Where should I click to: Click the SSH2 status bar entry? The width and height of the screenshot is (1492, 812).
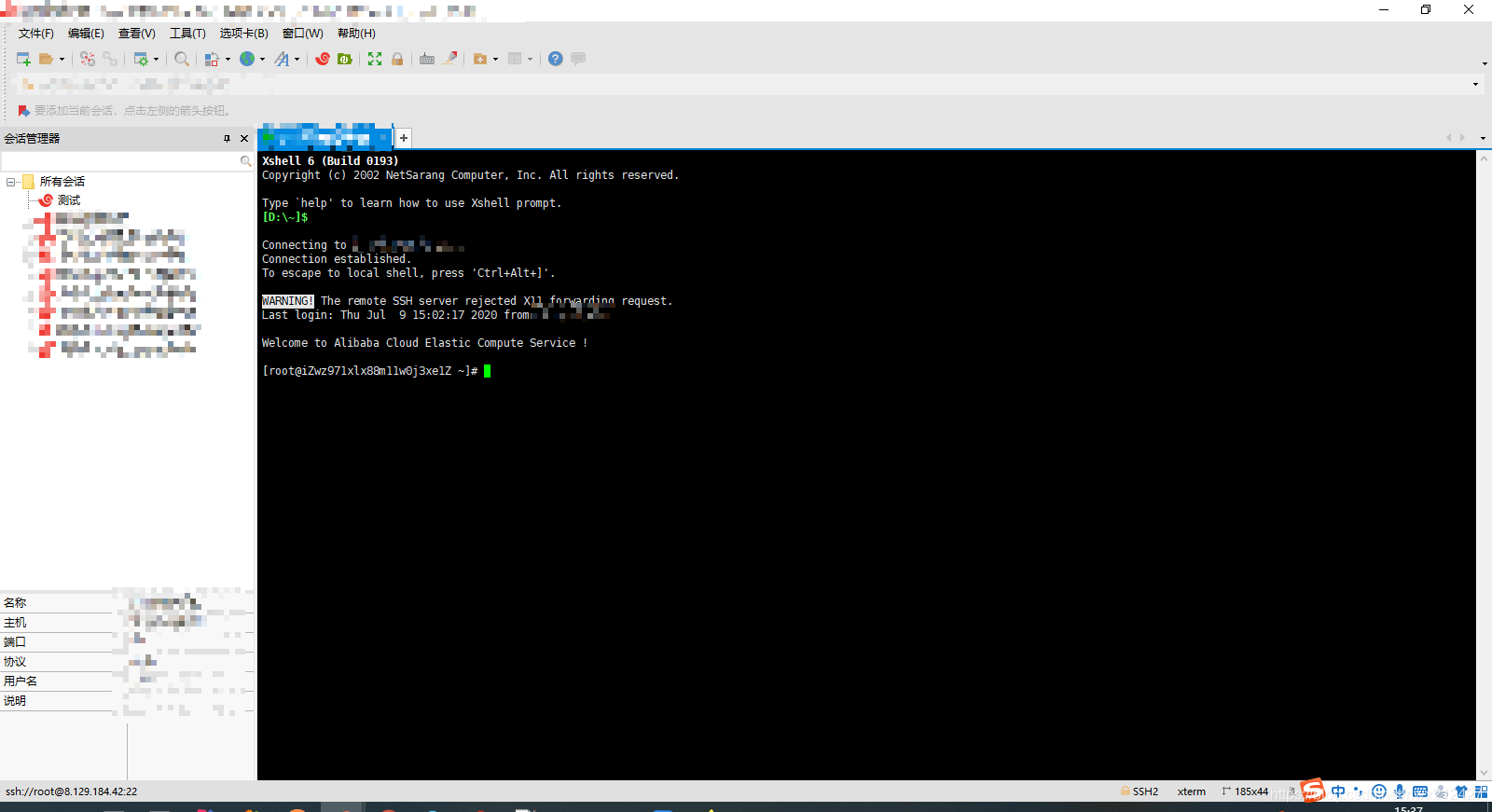[x=1140, y=791]
